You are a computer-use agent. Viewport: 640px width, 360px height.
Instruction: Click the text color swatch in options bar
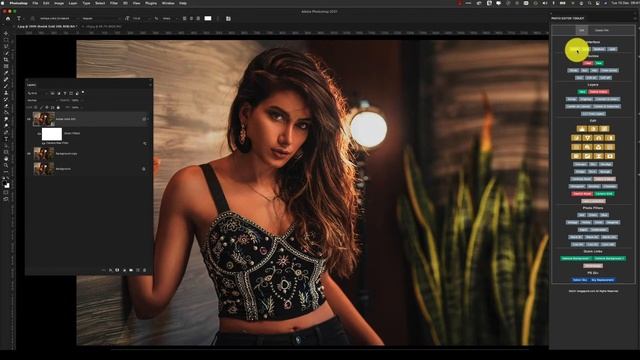tap(208, 18)
